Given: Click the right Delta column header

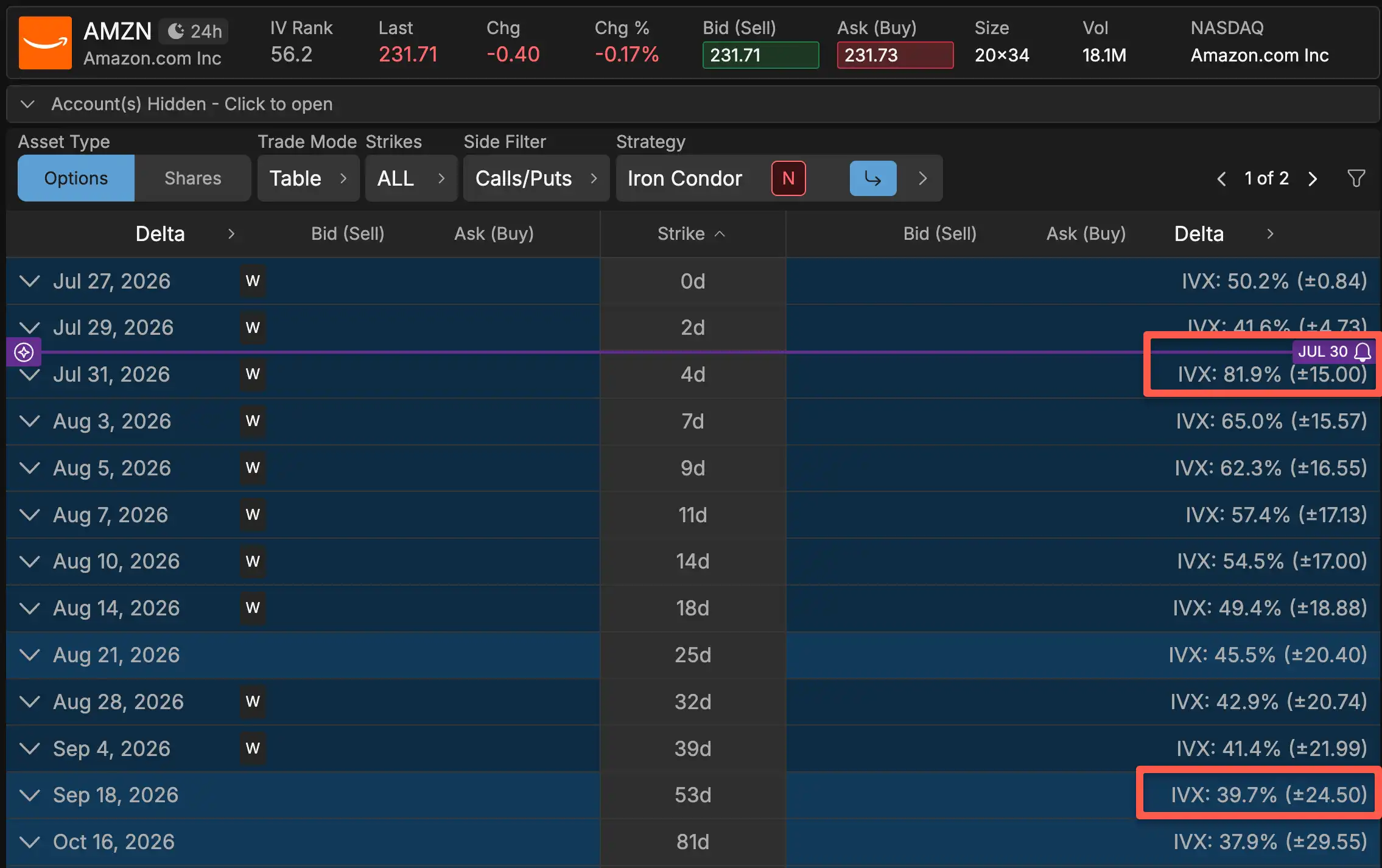Looking at the screenshot, I should click(1199, 234).
